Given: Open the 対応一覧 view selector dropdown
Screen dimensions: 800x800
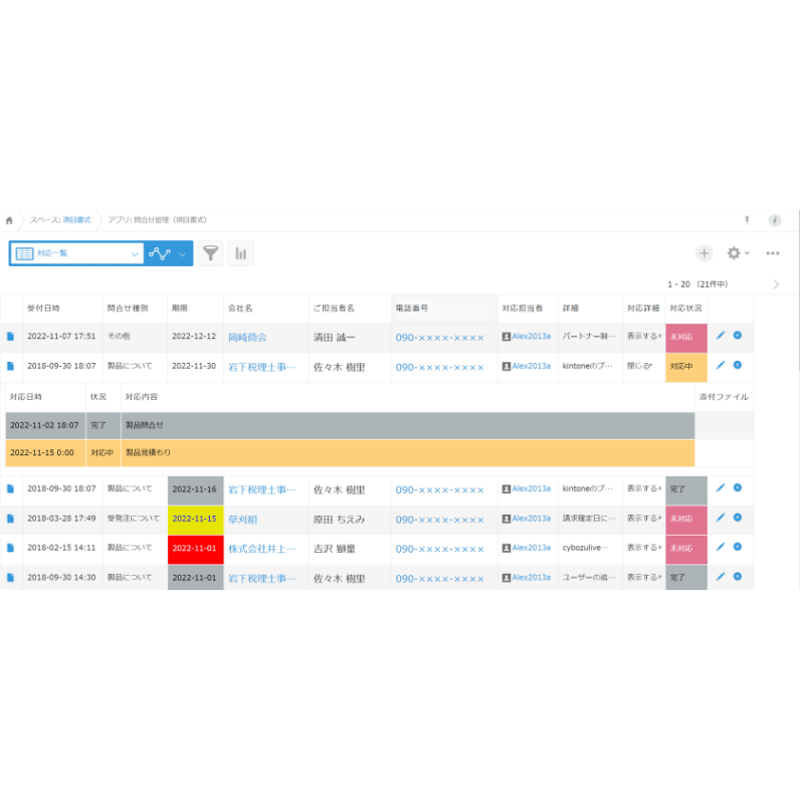Looking at the screenshot, I should point(77,253).
